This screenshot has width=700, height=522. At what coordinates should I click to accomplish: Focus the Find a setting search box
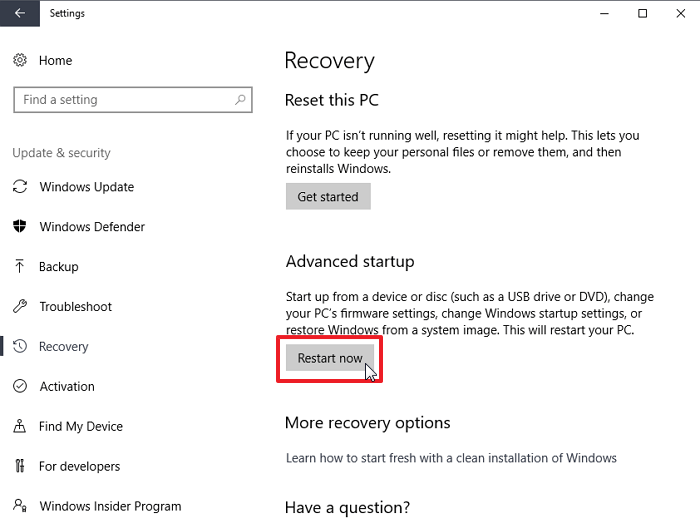click(x=120, y=100)
